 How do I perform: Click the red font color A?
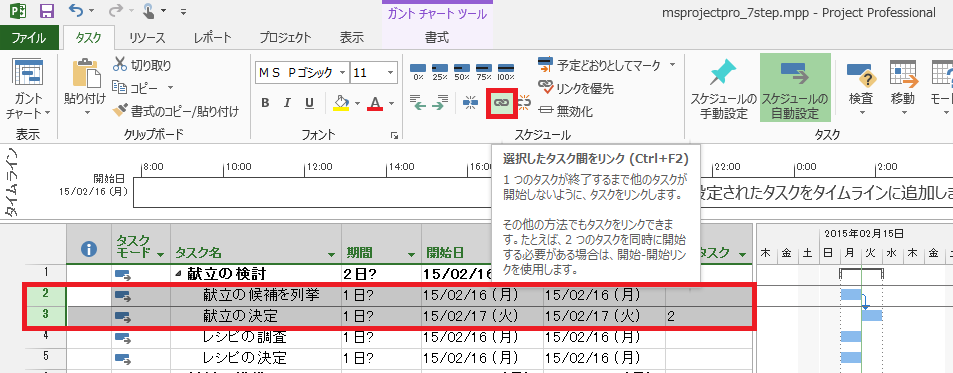pos(375,103)
